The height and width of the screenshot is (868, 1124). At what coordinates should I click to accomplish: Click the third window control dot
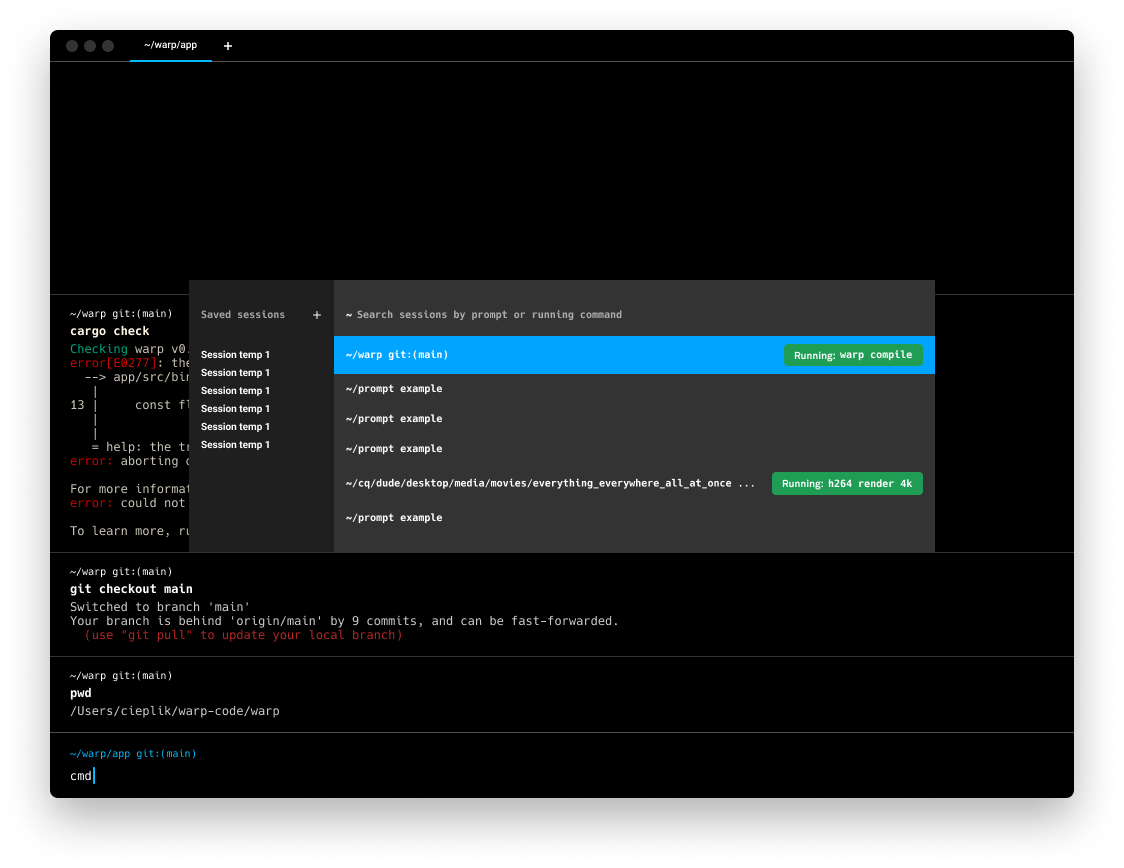pos(108,46)
